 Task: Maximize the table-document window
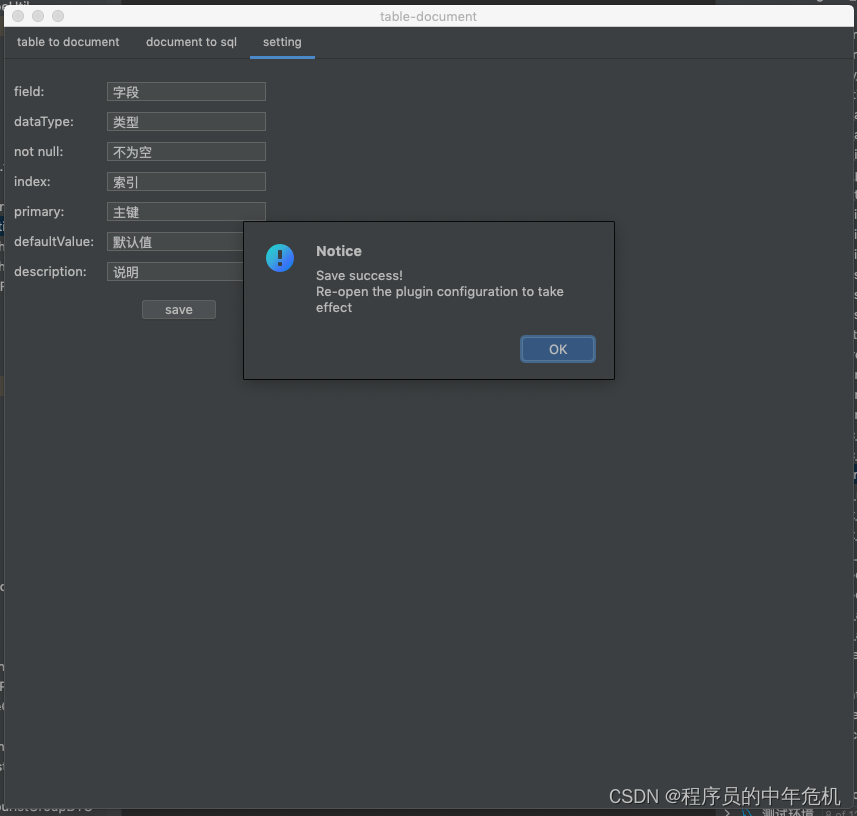tap(58, 16)
